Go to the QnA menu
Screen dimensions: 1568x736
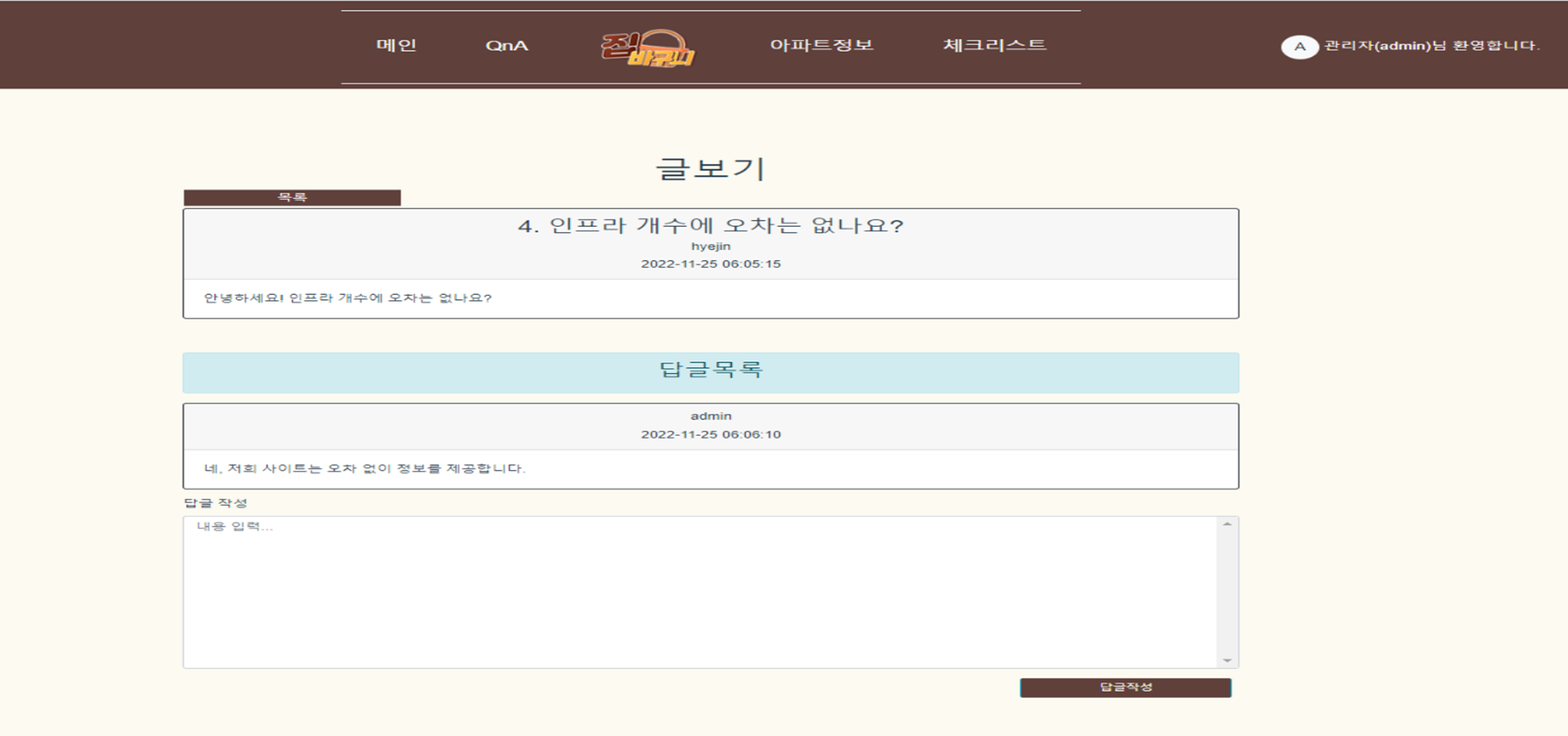(x=506, y=45)
